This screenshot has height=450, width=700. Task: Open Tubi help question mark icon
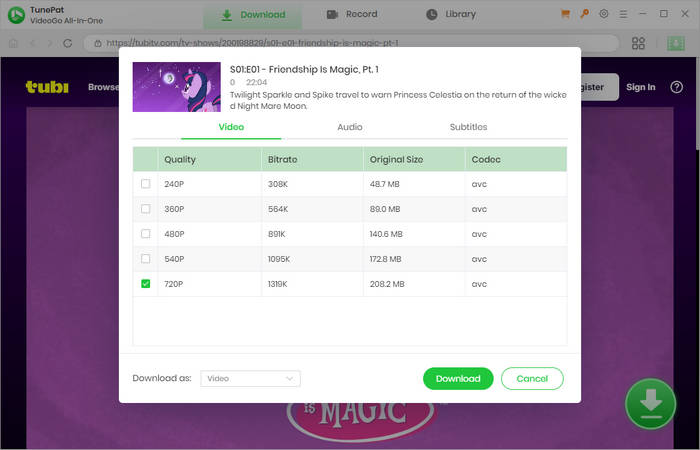(677, 87)
